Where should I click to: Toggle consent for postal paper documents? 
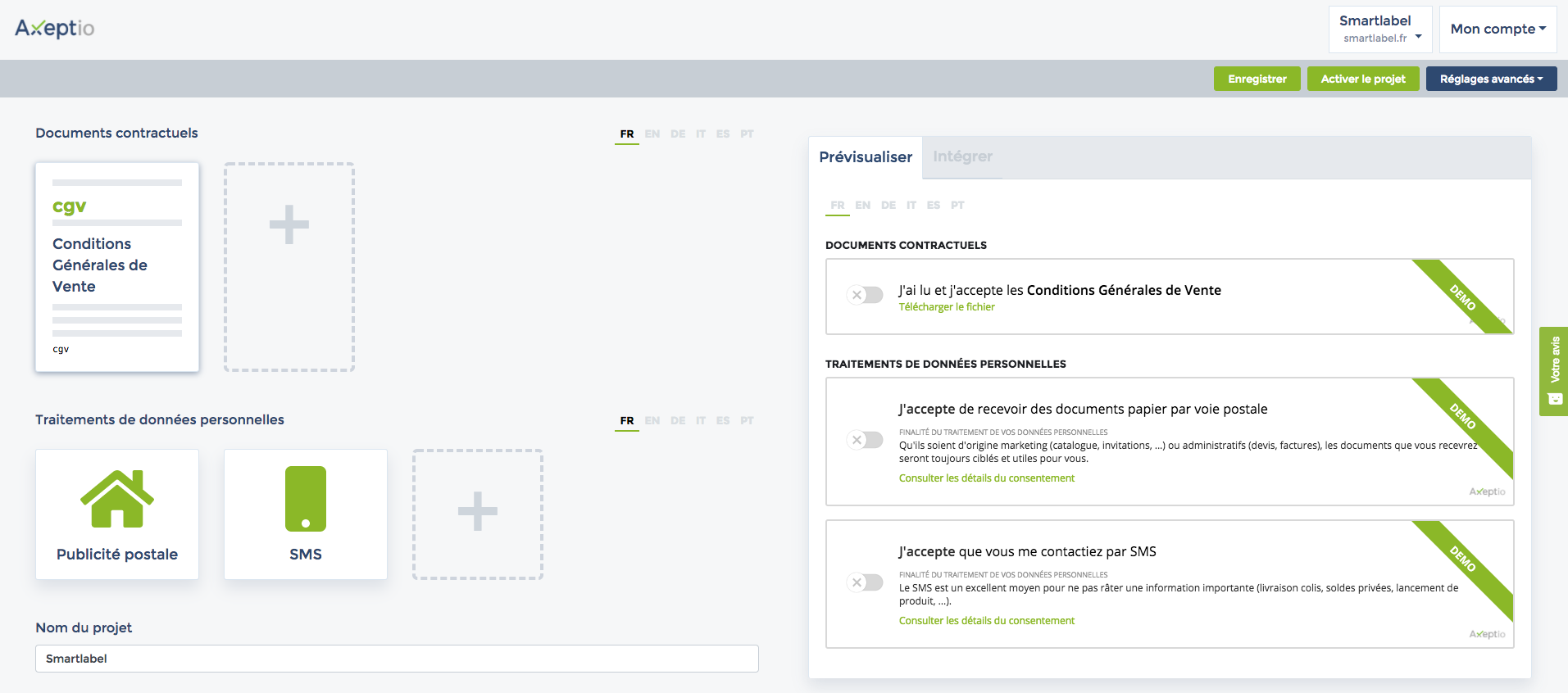point(865,440)
